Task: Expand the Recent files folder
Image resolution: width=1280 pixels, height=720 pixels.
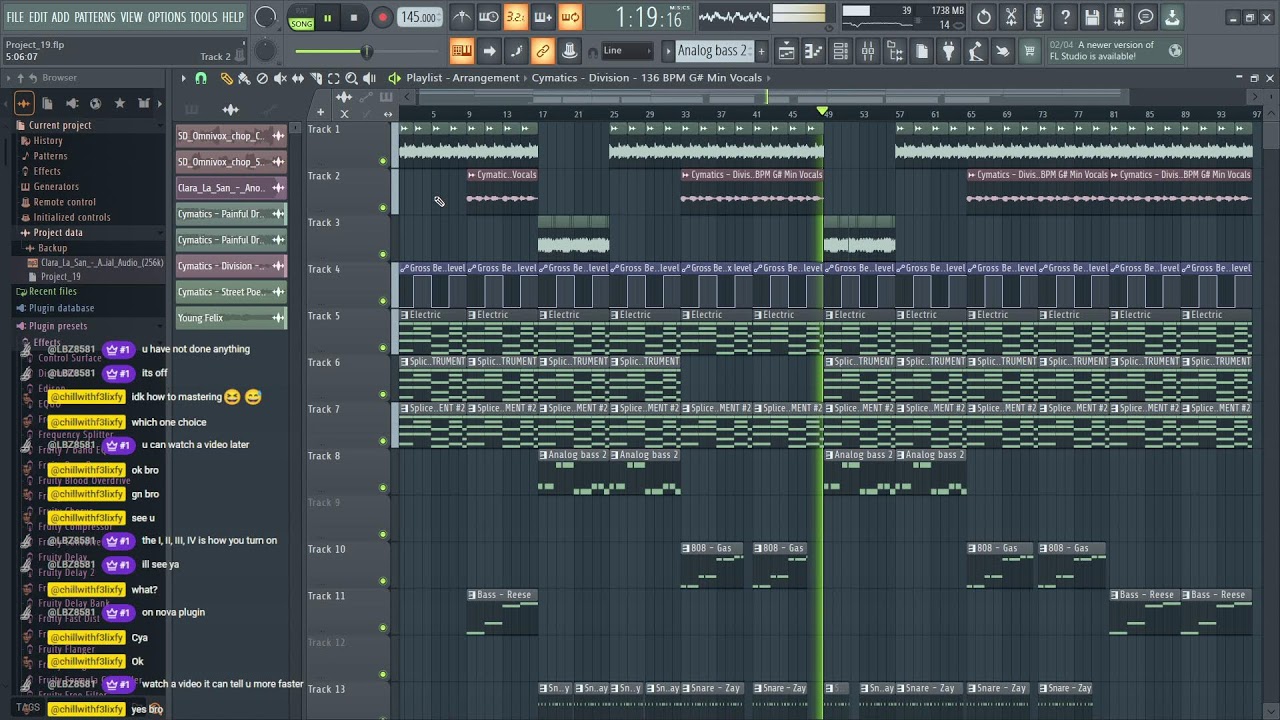Action: pos(52,291)
